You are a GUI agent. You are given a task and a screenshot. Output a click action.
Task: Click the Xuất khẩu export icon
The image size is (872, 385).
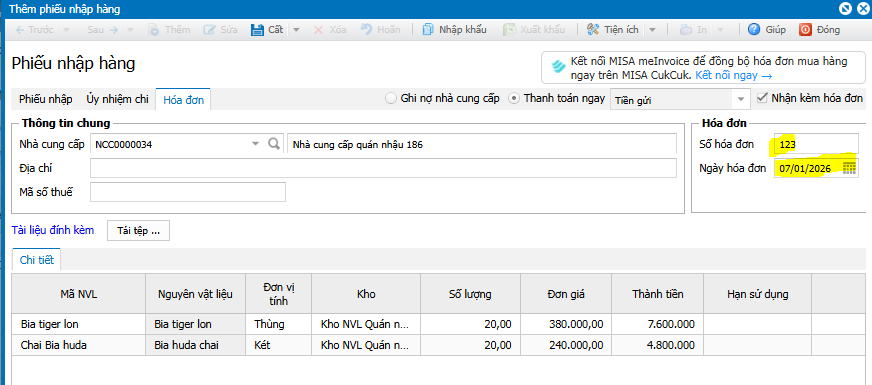pyautogui.click(x=509, y=30)
